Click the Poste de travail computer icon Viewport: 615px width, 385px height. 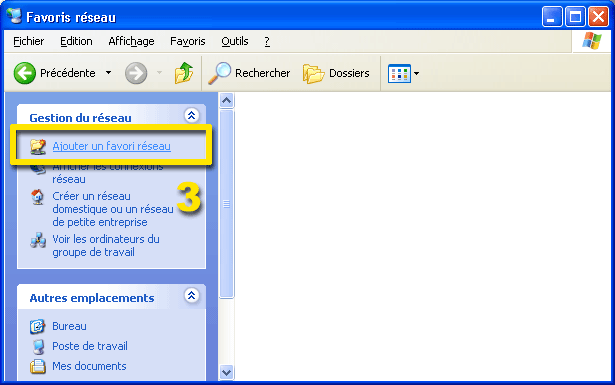pyautogui.click(x=38, y=347)
